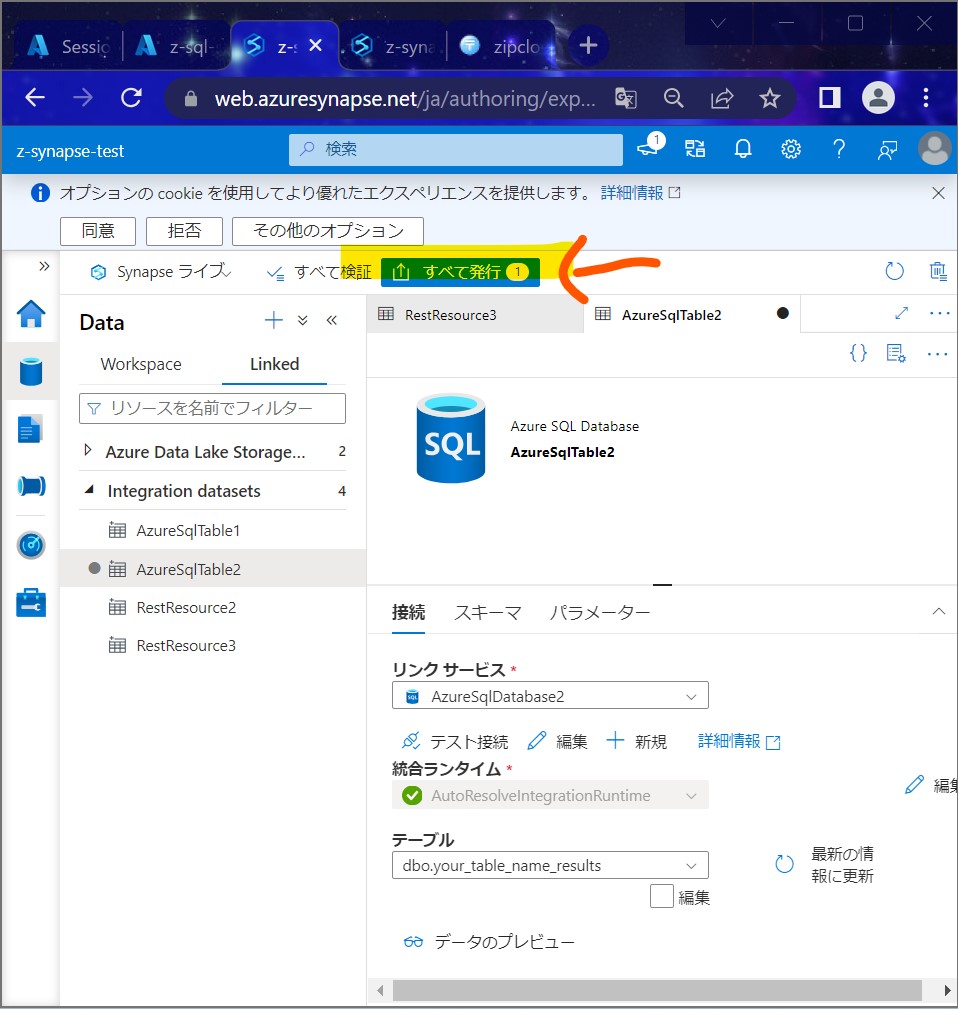Open the Data hub cylinder icon
958x1009 pixels.
pos(31,371)
